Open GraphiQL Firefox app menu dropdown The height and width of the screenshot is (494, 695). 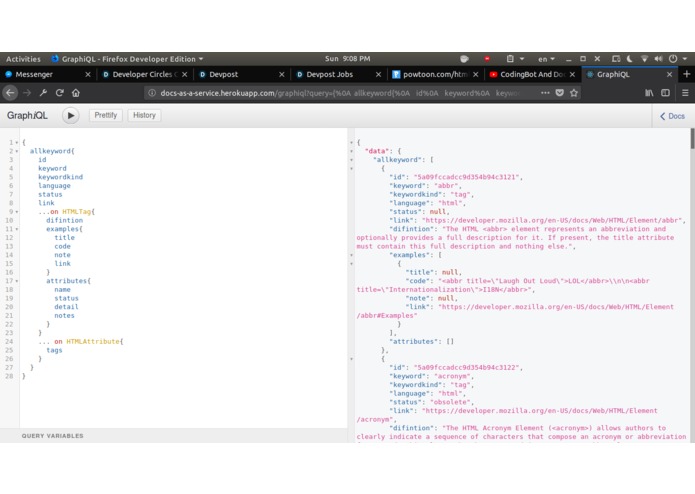tap(127, 59)
